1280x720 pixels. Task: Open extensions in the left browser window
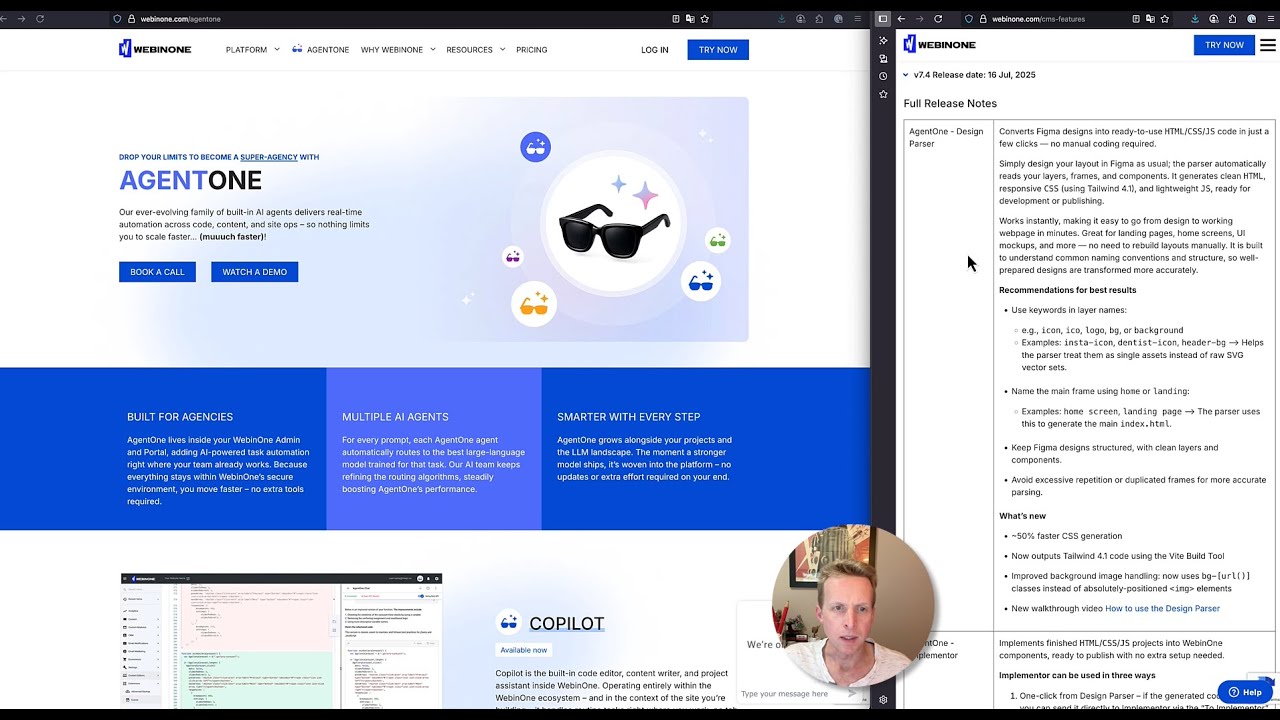tap(819, 19)
